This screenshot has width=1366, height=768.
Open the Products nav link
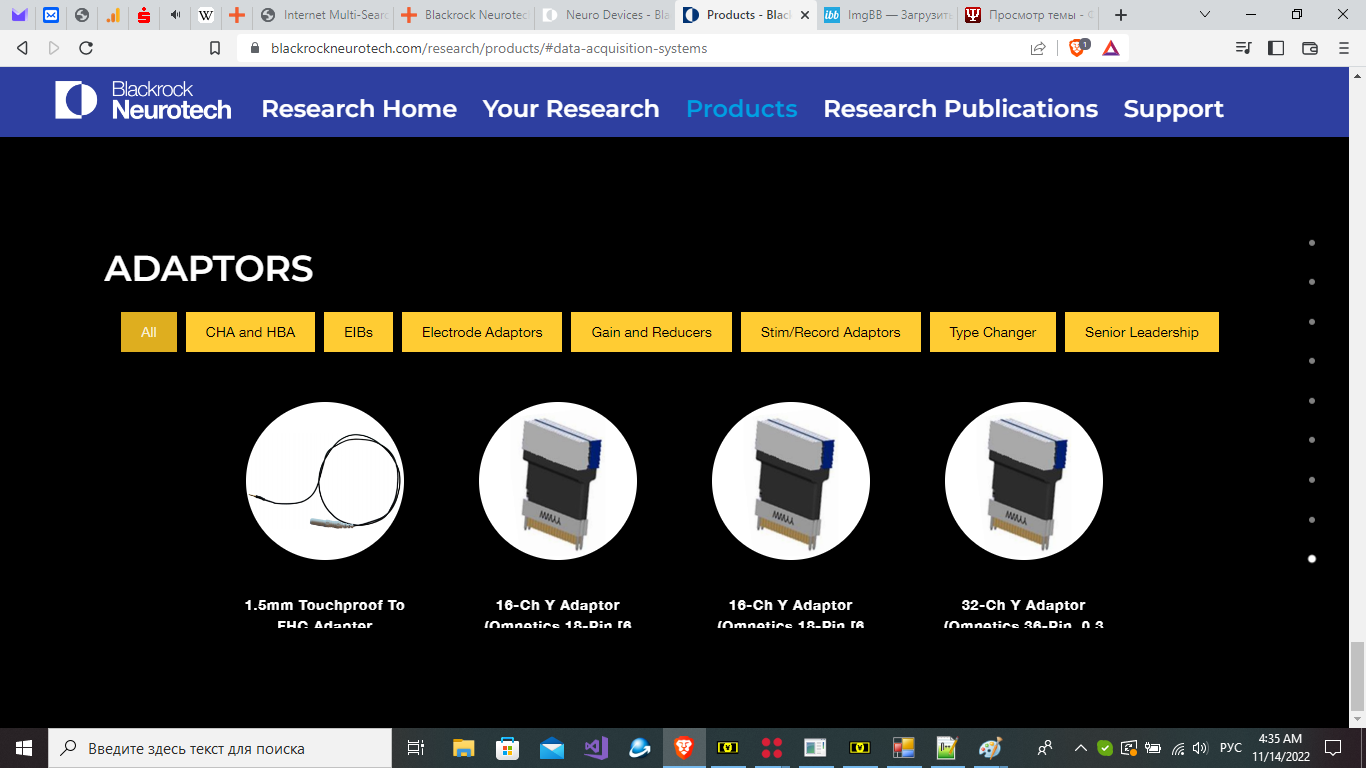pyautogui.click(x=742, y=108)
